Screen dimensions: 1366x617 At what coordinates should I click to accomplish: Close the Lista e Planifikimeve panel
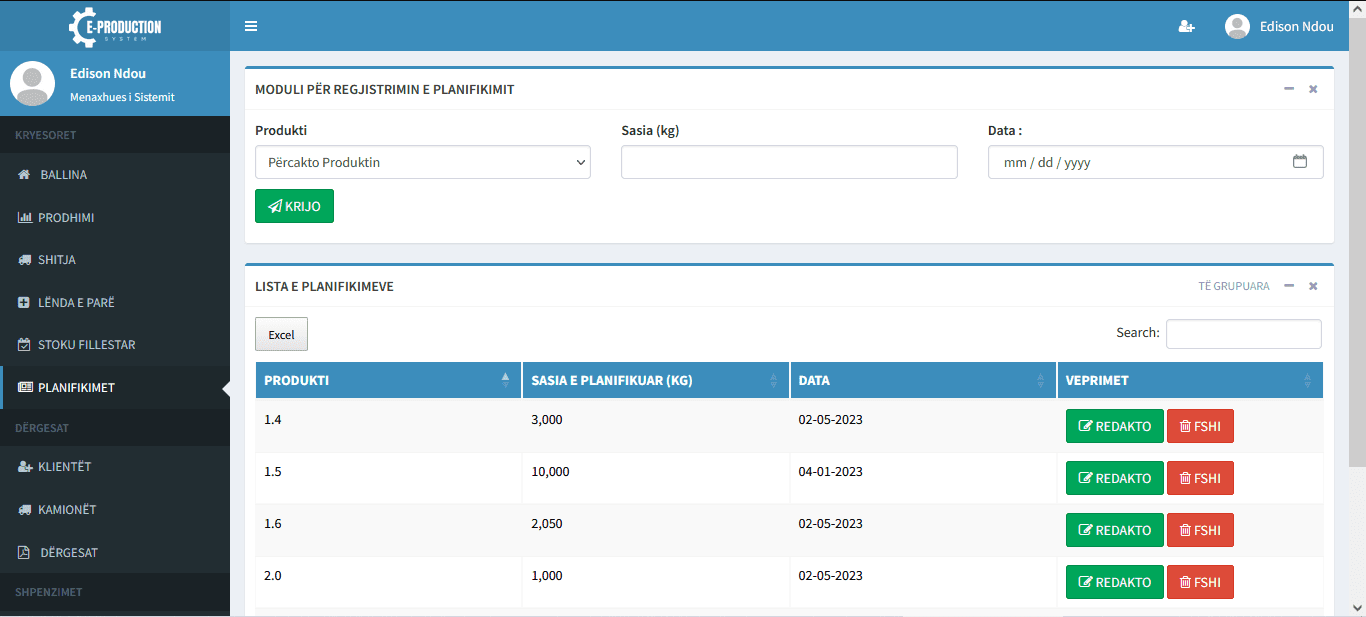coord(1313,286)
